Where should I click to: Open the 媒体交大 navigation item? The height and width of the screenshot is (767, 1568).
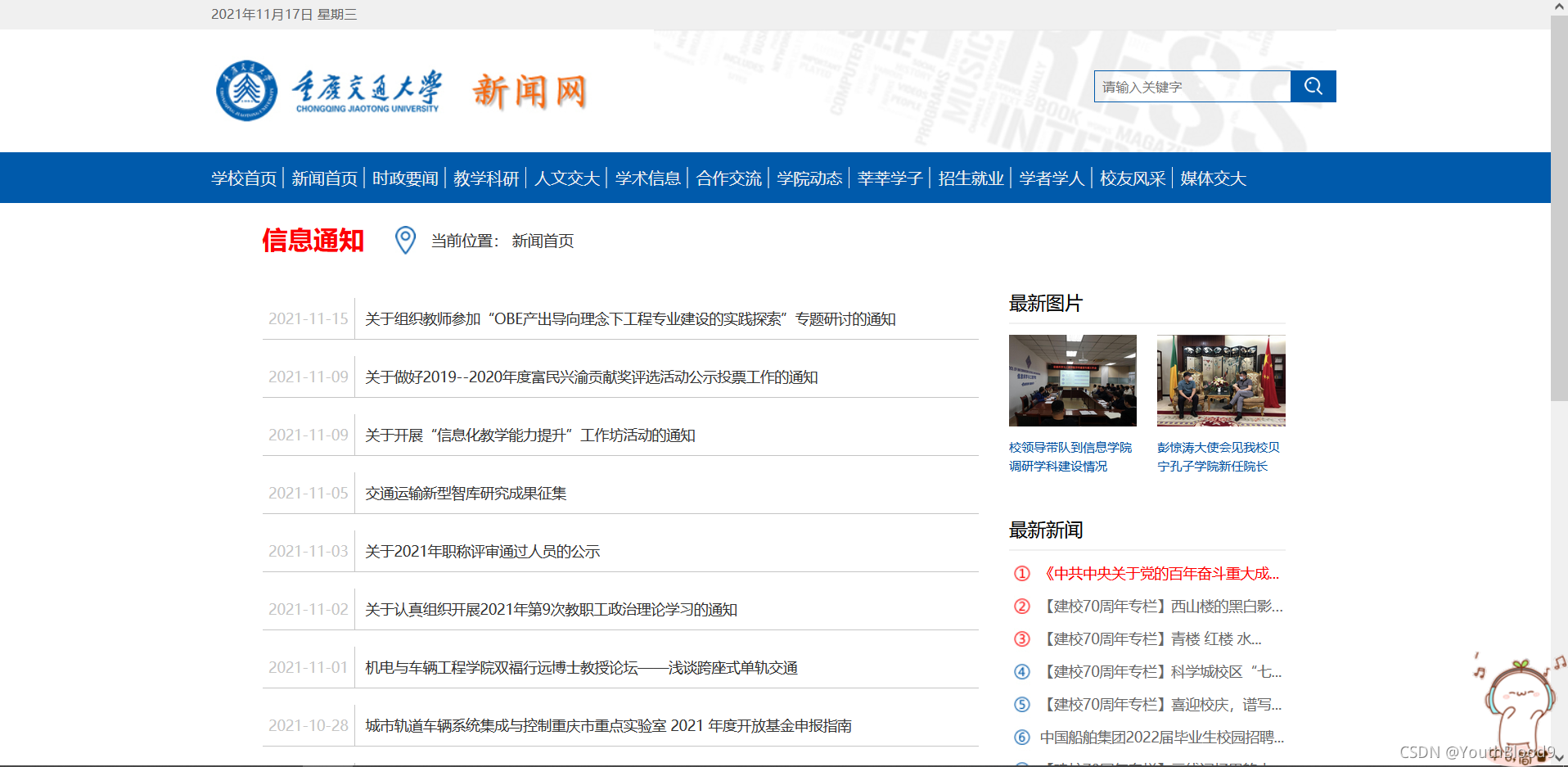1212,178
